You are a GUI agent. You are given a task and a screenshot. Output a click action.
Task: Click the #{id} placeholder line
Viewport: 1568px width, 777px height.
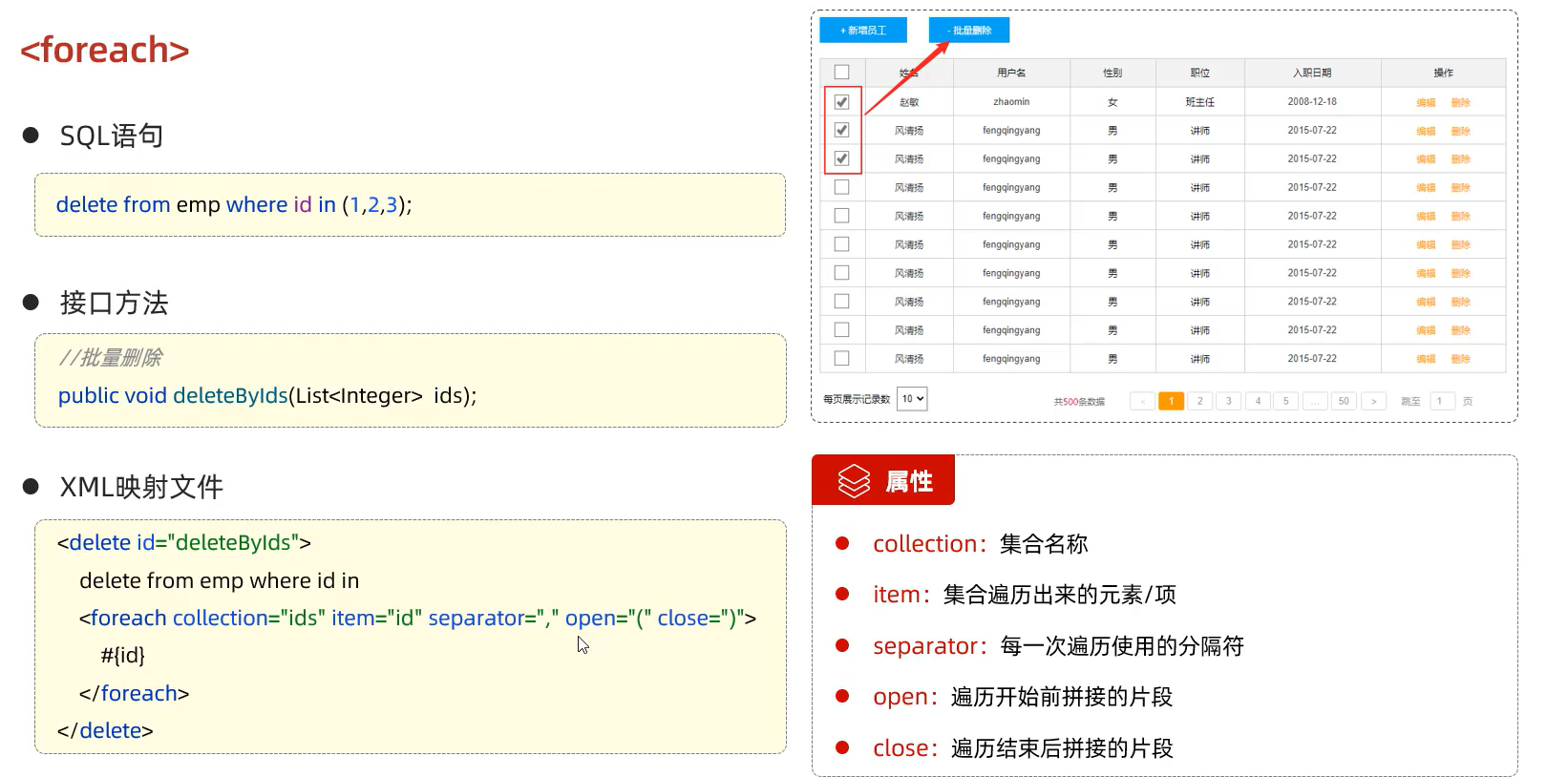pyautogui.click(x=123, y=655)
